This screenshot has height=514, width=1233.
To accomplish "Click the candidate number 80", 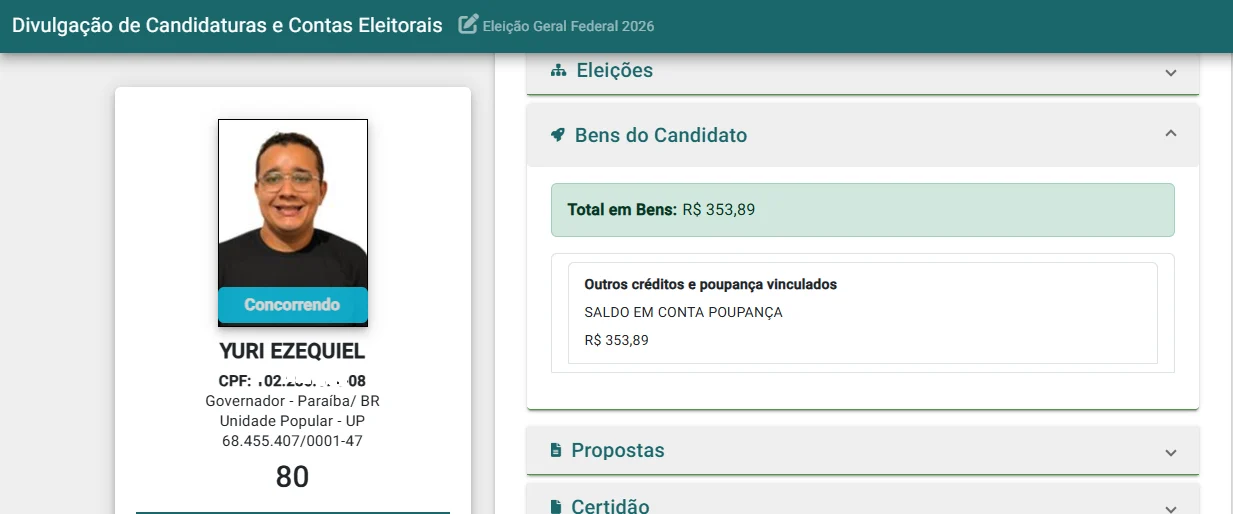I will click(x=293, y=477).
